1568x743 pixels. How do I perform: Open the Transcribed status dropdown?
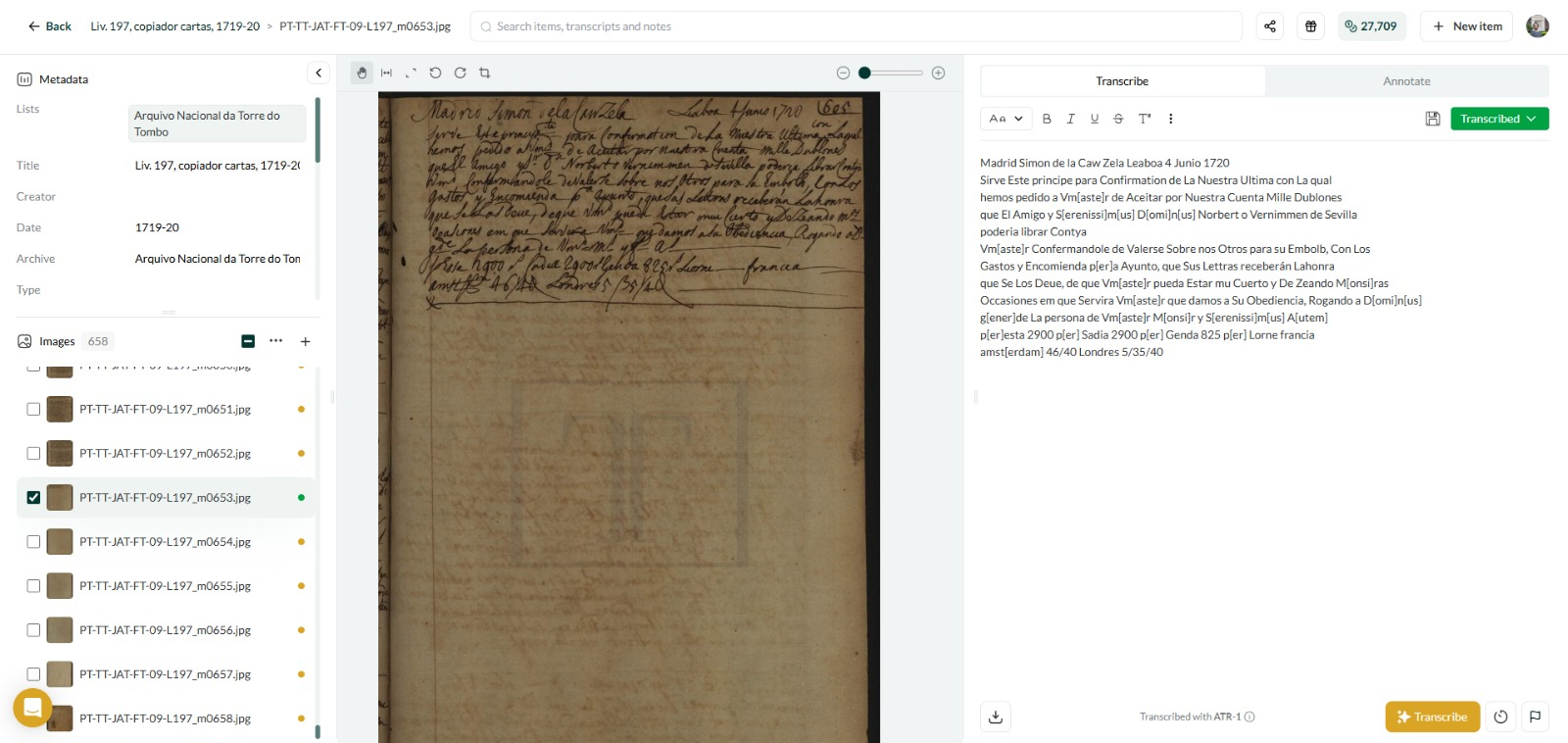pyautogui.click(x=1498, y=119)
